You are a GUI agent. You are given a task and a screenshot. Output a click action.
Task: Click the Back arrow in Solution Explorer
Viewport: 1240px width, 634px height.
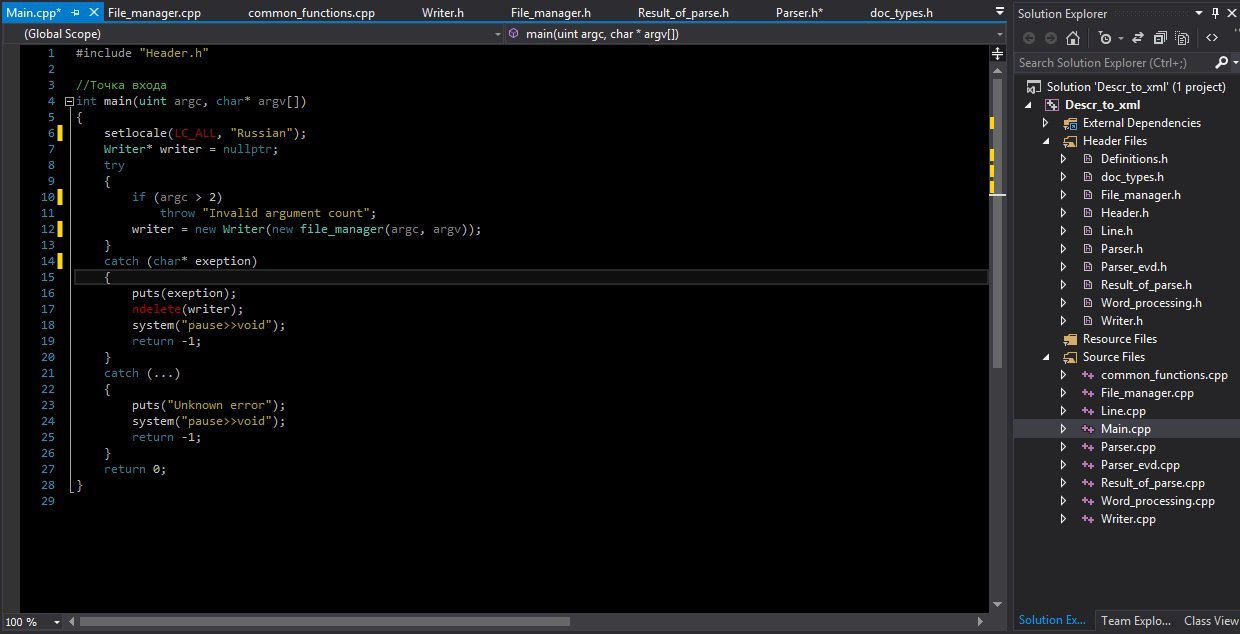point(1028,38)
